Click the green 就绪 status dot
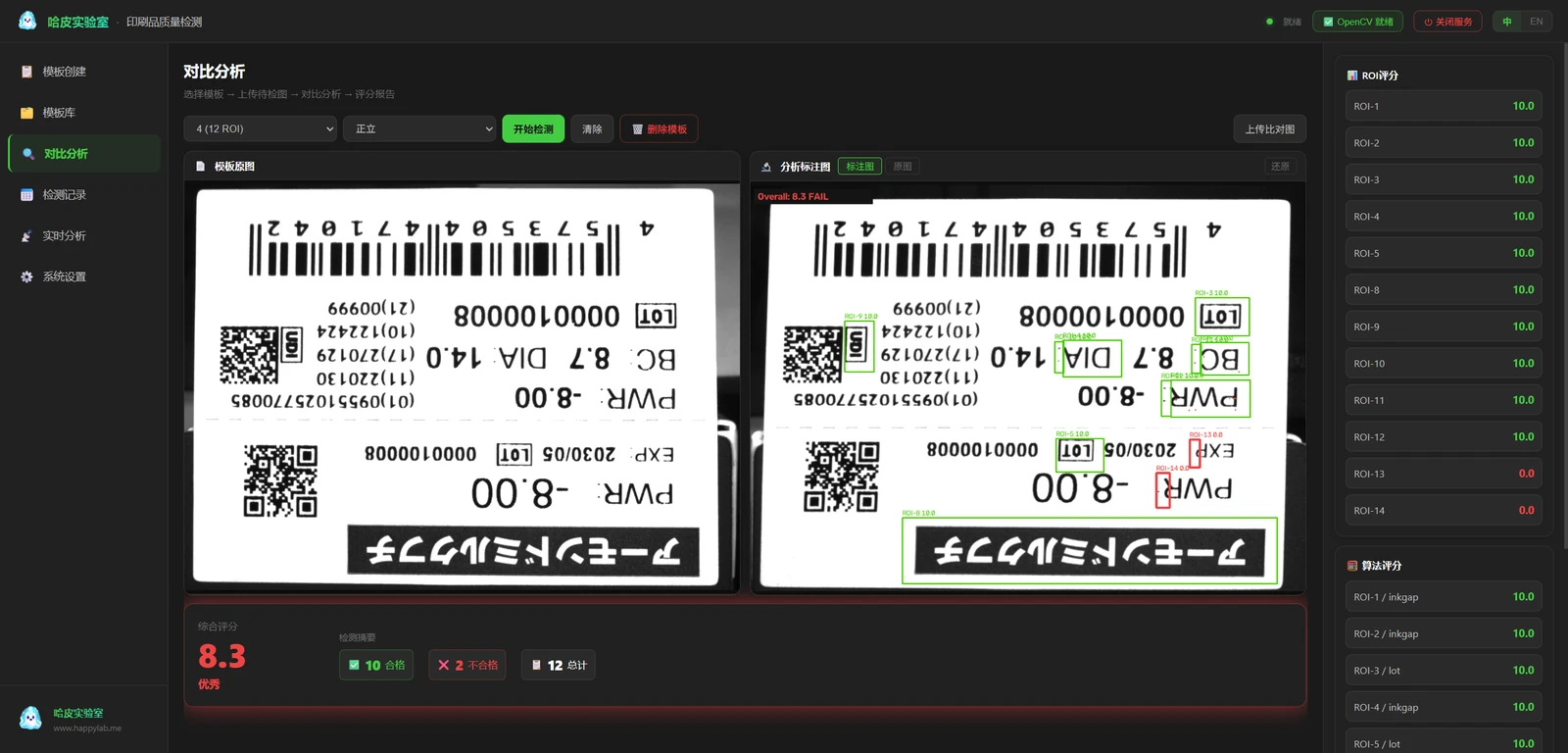This screenshot has width=1568, height=753. tap(1269, 22)
